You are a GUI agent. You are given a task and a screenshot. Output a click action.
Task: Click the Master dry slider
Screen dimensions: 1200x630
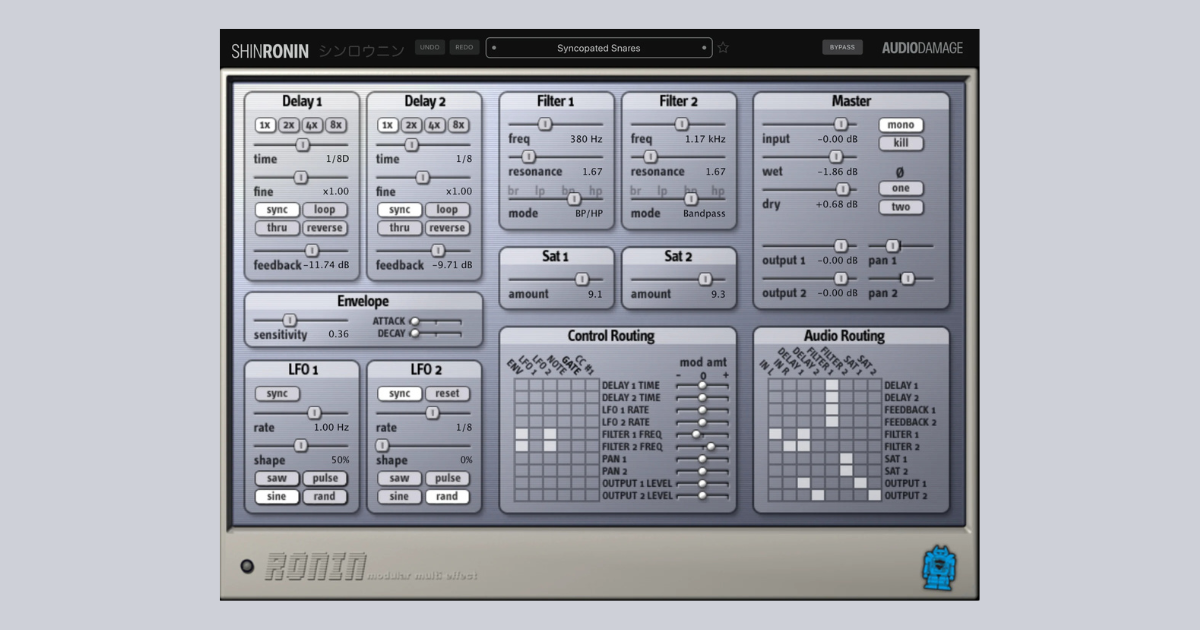(810, 189)
